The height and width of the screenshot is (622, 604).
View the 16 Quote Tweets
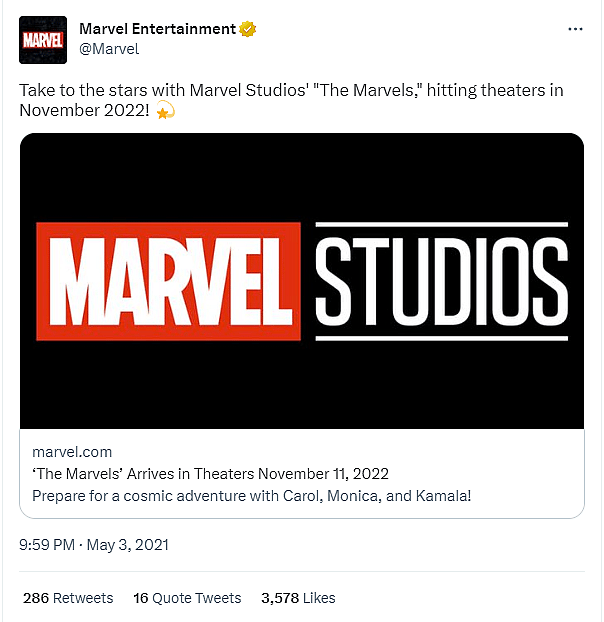(187, 598)
